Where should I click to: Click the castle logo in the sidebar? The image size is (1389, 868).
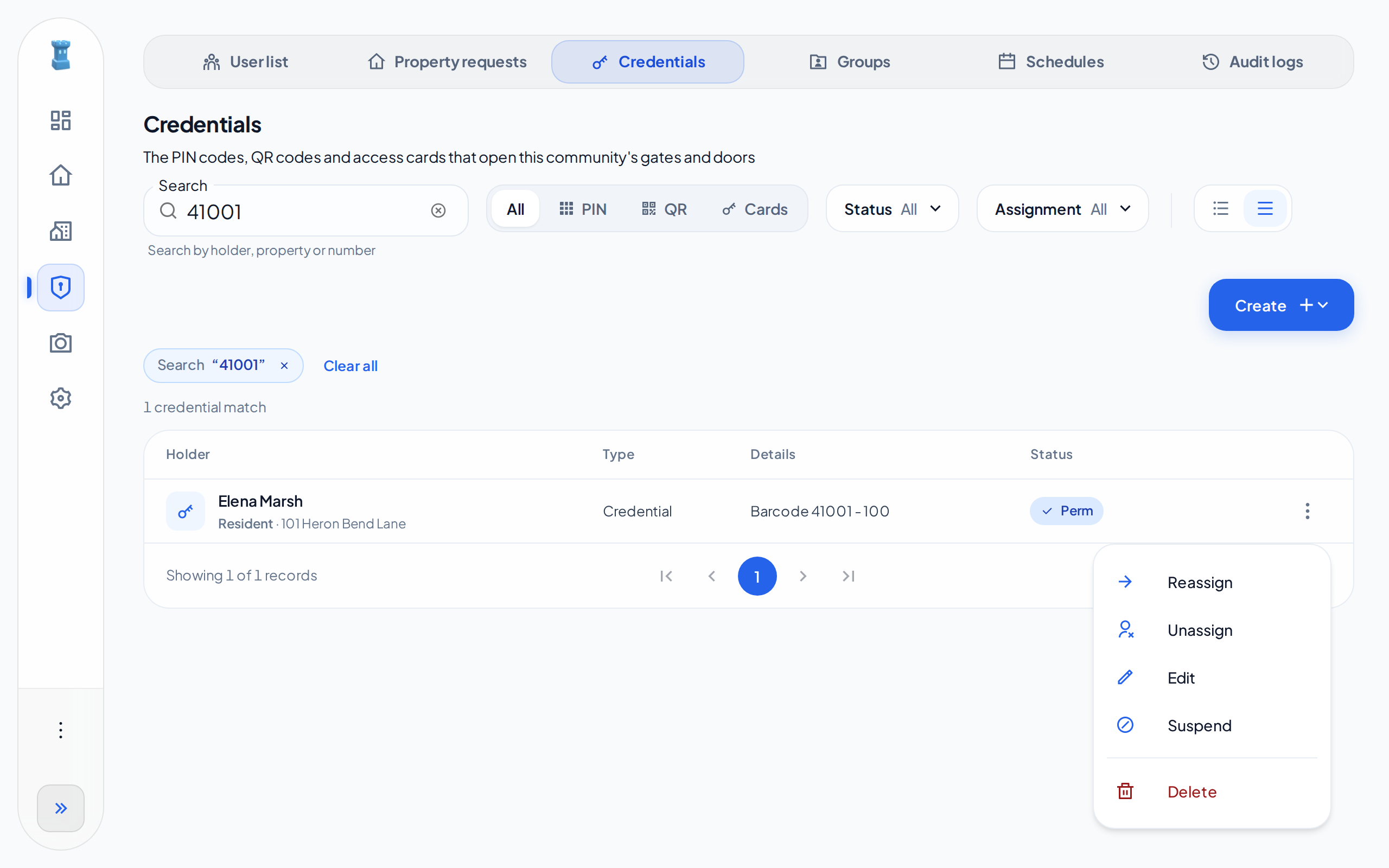coord(60,55)
